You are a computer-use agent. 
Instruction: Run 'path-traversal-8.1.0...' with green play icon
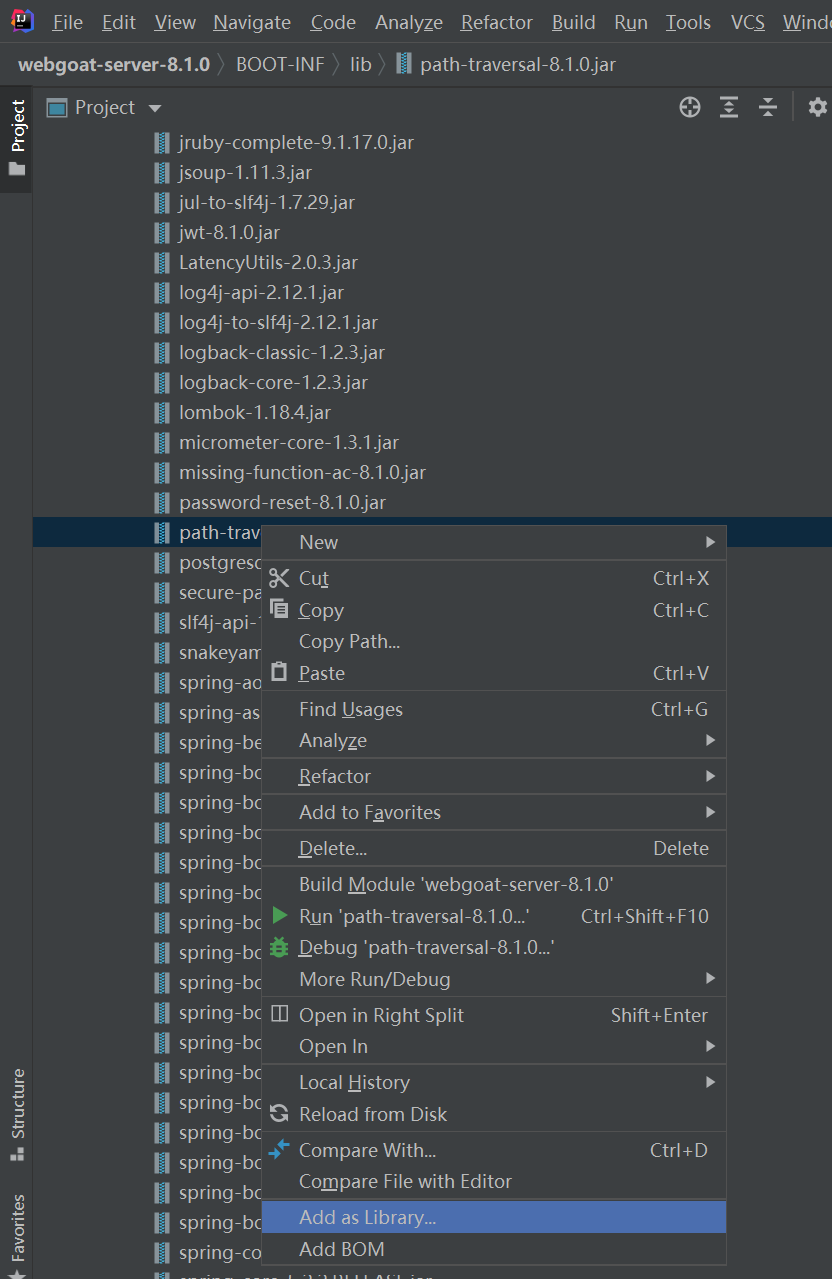494,916
